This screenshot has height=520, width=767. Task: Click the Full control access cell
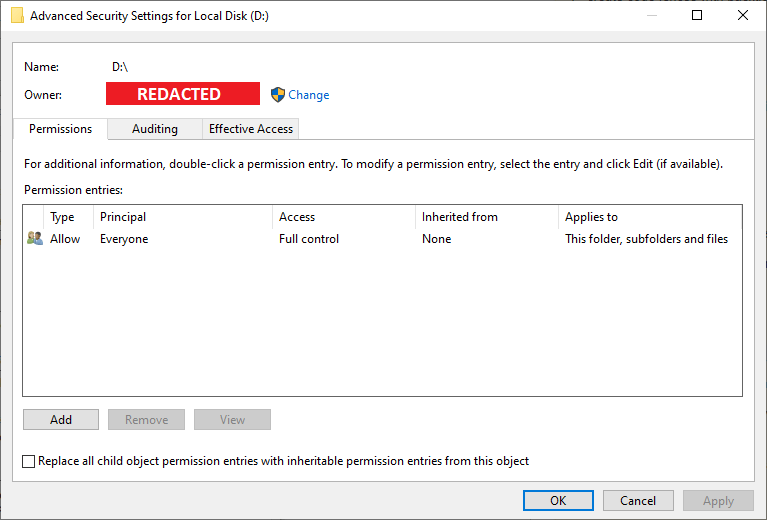(309, 239)
